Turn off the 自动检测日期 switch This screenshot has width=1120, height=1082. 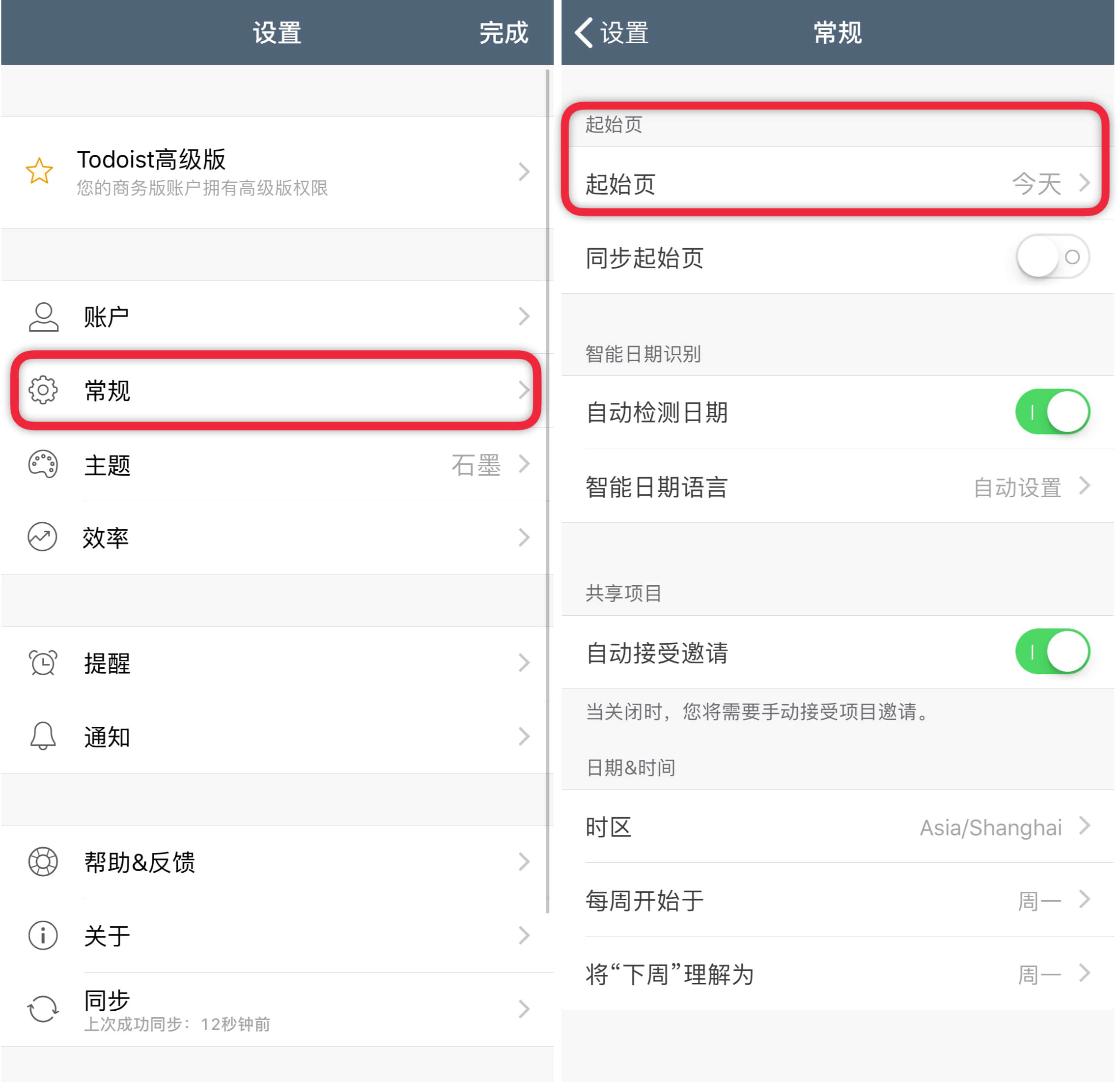pos(1052,412)
